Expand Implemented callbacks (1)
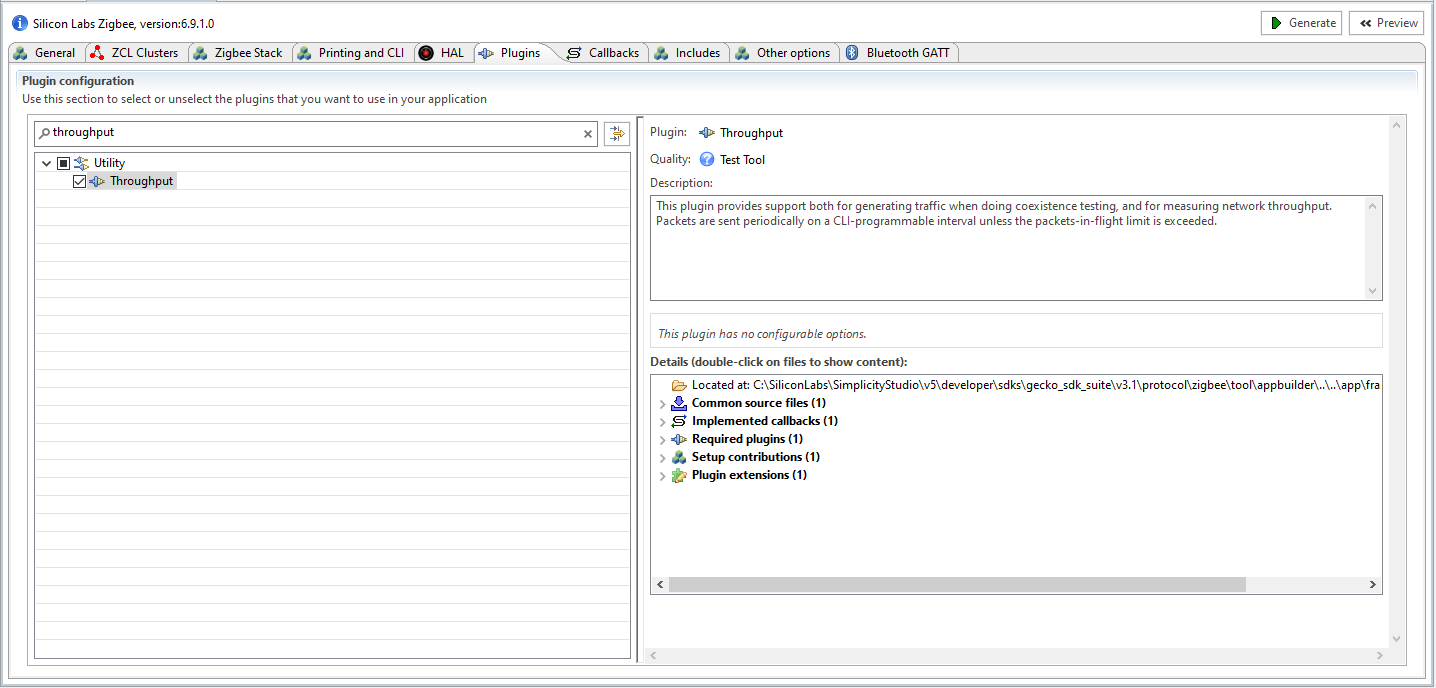This screenshot has height=688, width=1436. [662, 422]
